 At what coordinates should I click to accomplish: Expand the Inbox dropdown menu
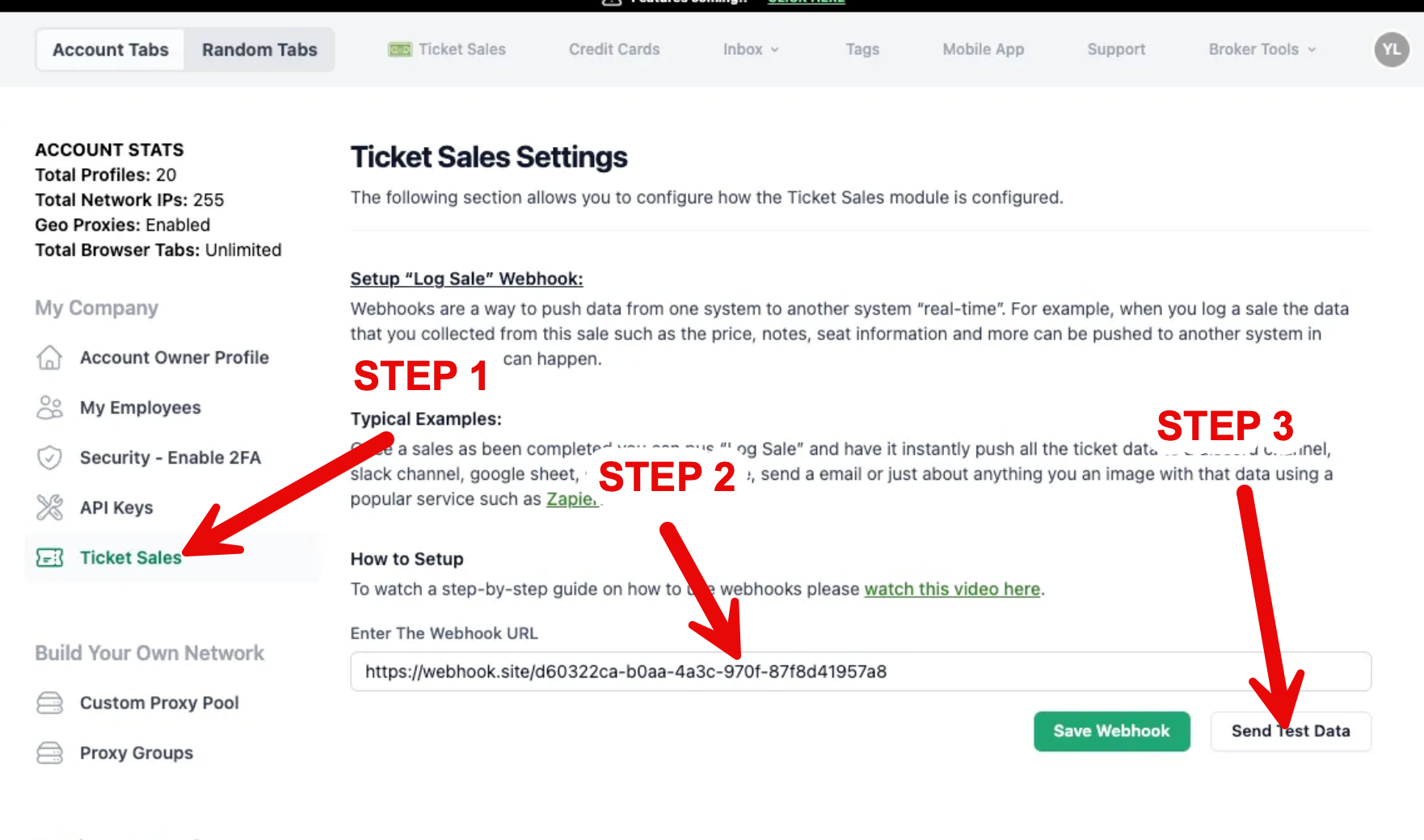pyautogui.click(x=751, y=49)
